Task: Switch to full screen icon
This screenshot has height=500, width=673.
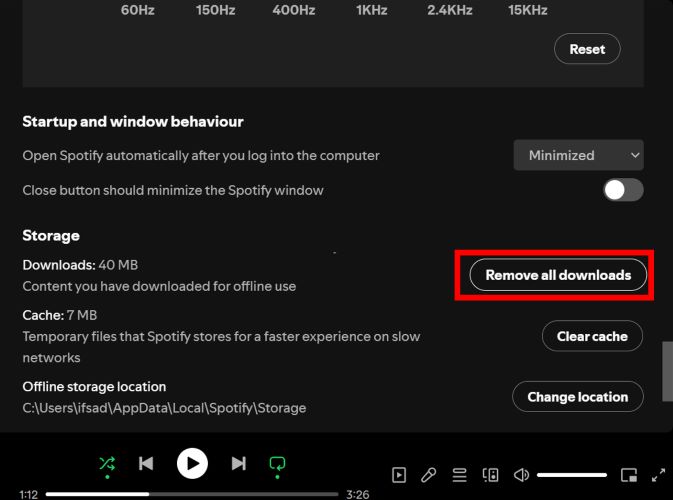Action: [658, 475]
